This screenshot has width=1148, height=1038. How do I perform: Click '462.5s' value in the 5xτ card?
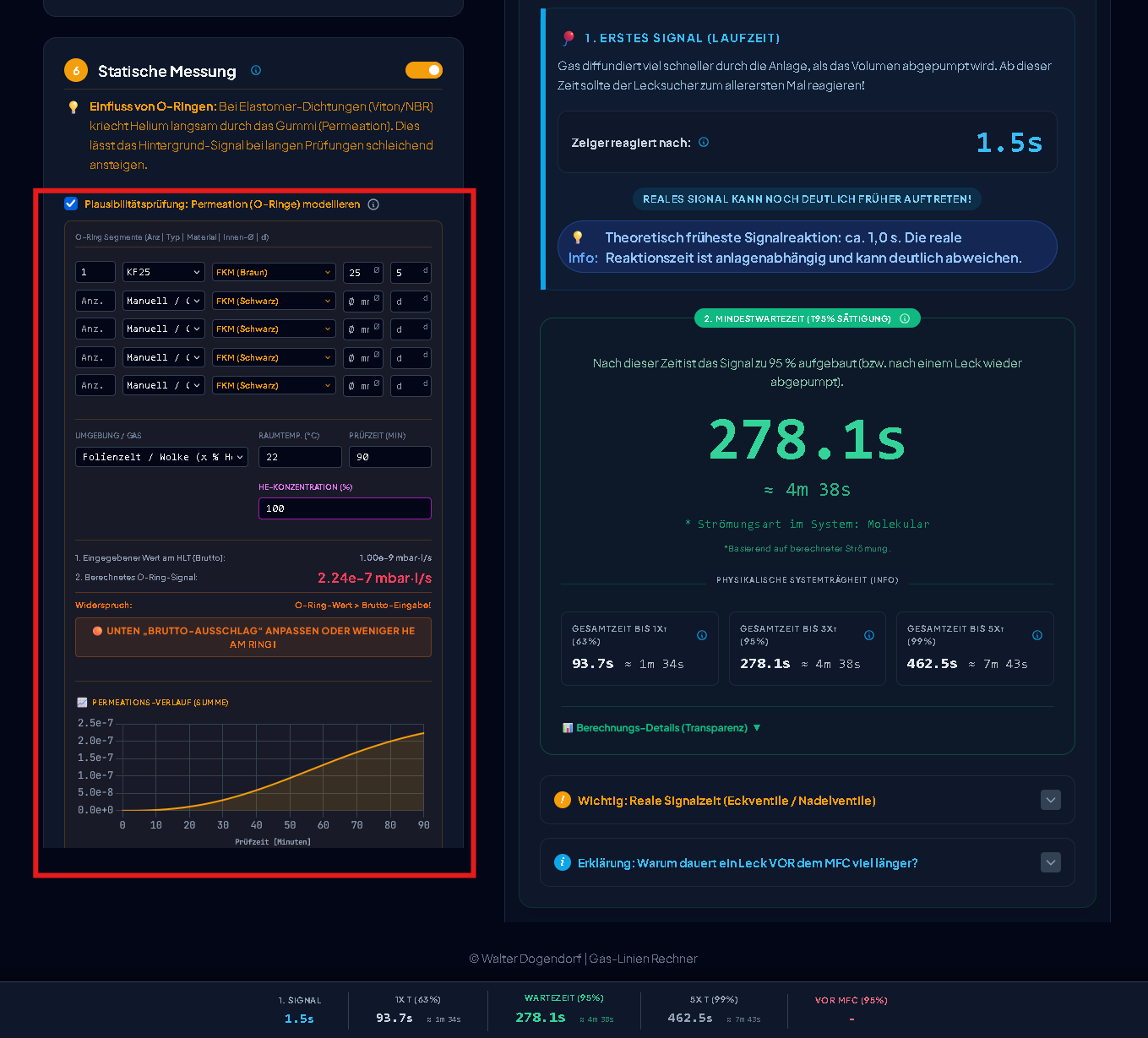click(932, 664)
